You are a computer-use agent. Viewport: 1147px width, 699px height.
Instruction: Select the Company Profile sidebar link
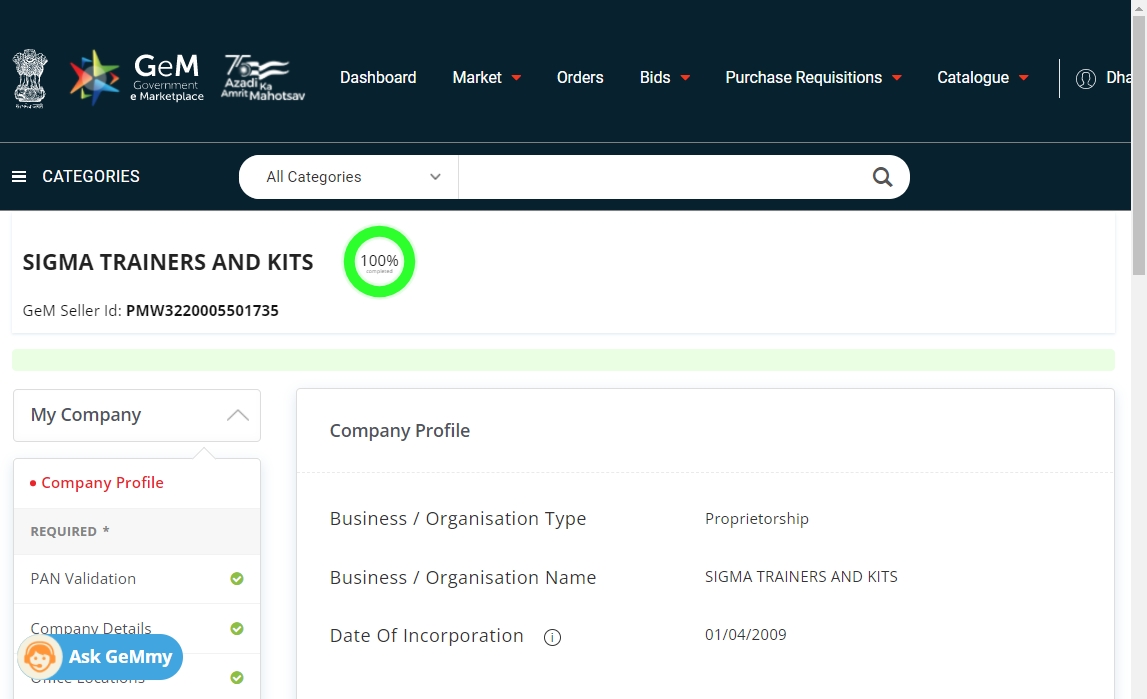point(102,483)
